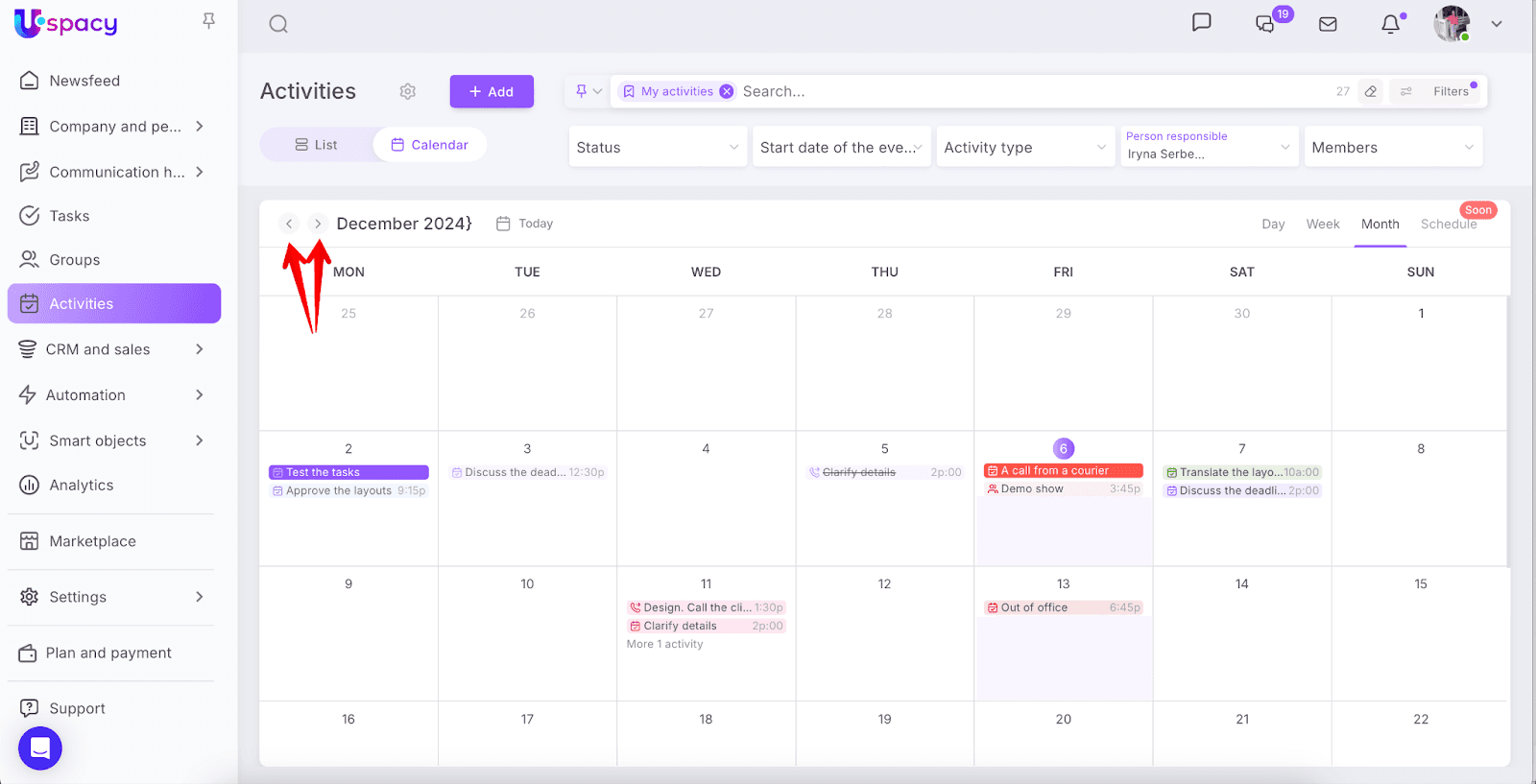
Task: Switch to List view
Action: coord(316,145)
